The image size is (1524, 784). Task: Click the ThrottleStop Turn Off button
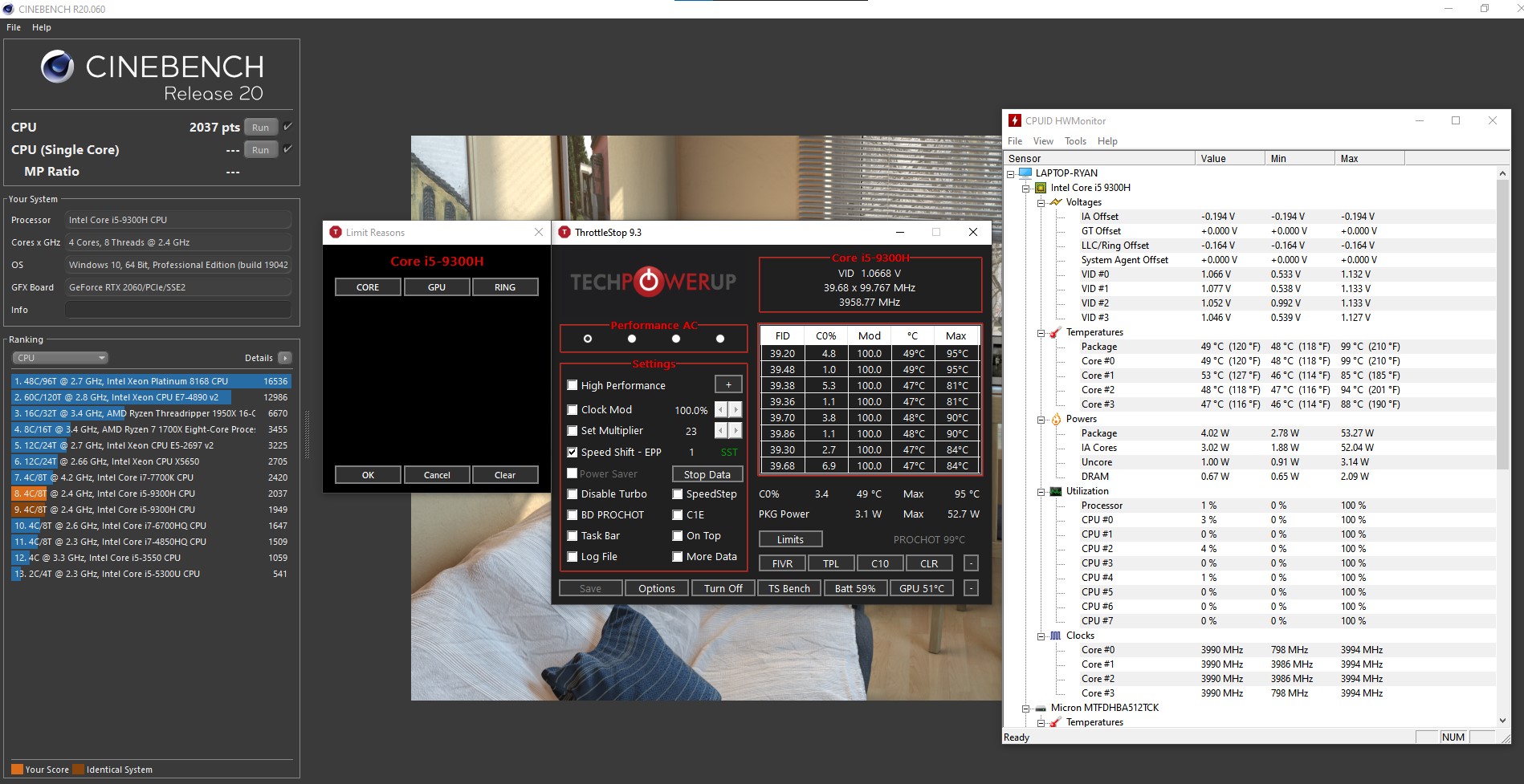click(x=723, y=588)
